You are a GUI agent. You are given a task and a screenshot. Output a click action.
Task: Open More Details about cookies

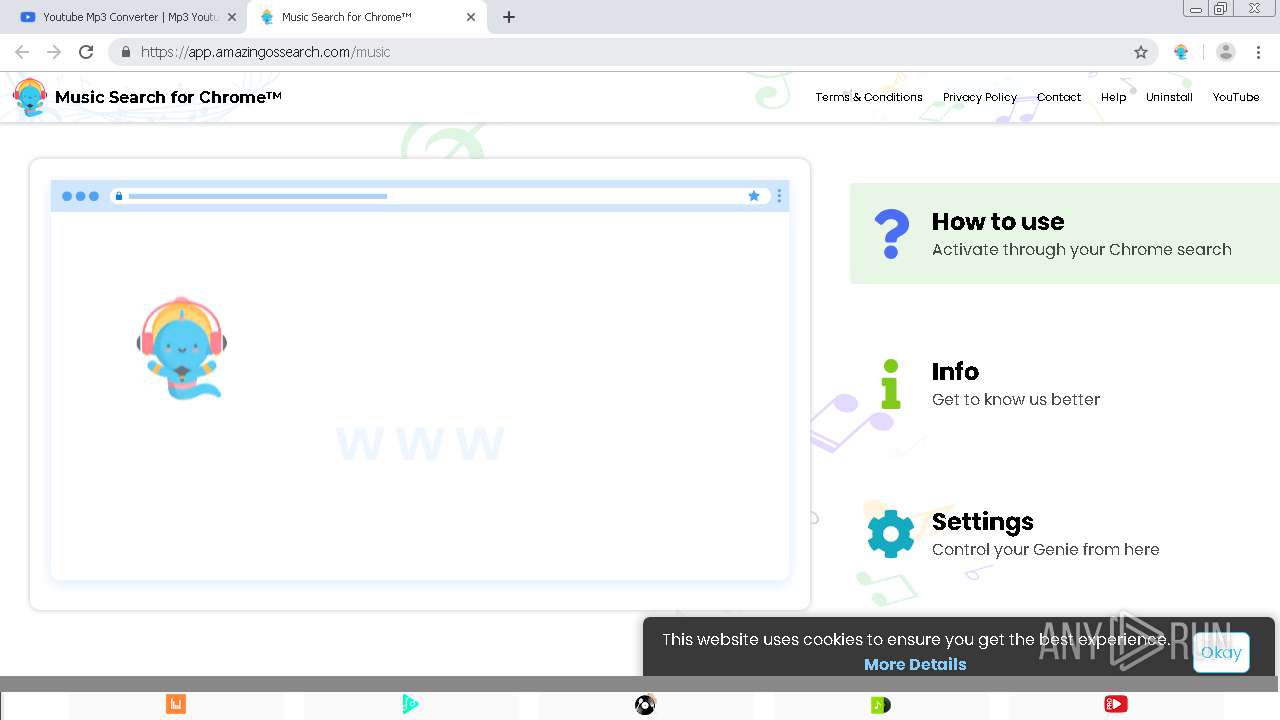click(x=915, y=664)
